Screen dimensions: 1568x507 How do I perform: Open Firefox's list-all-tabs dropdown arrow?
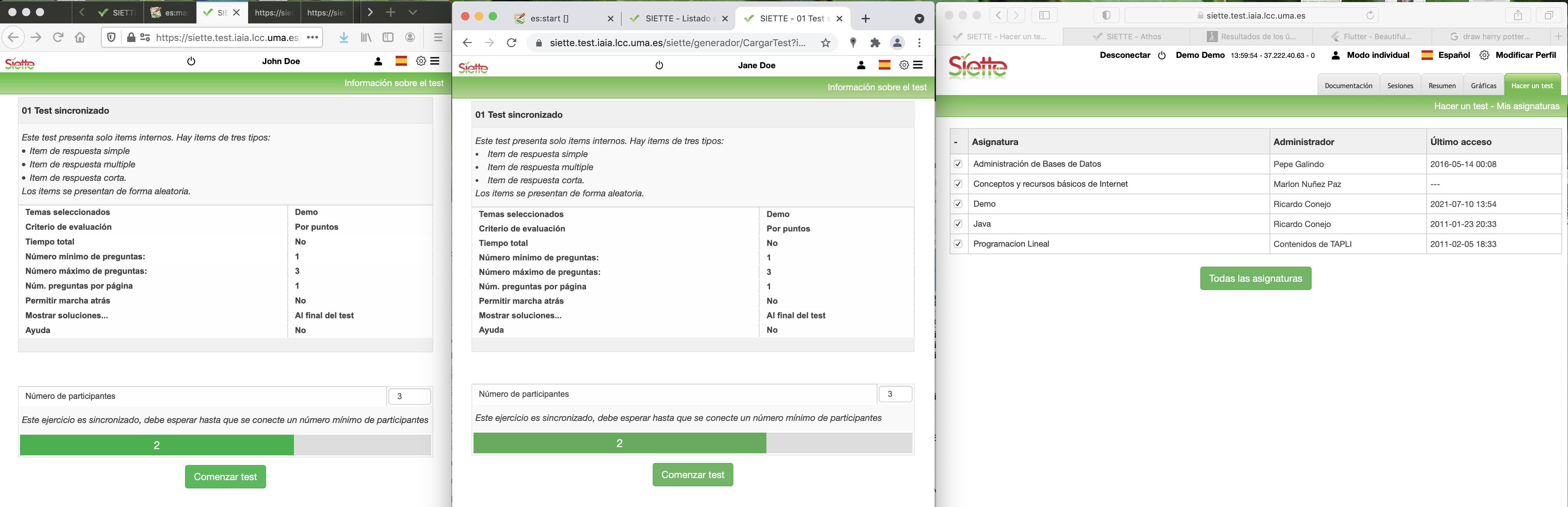tap(413, 12)
